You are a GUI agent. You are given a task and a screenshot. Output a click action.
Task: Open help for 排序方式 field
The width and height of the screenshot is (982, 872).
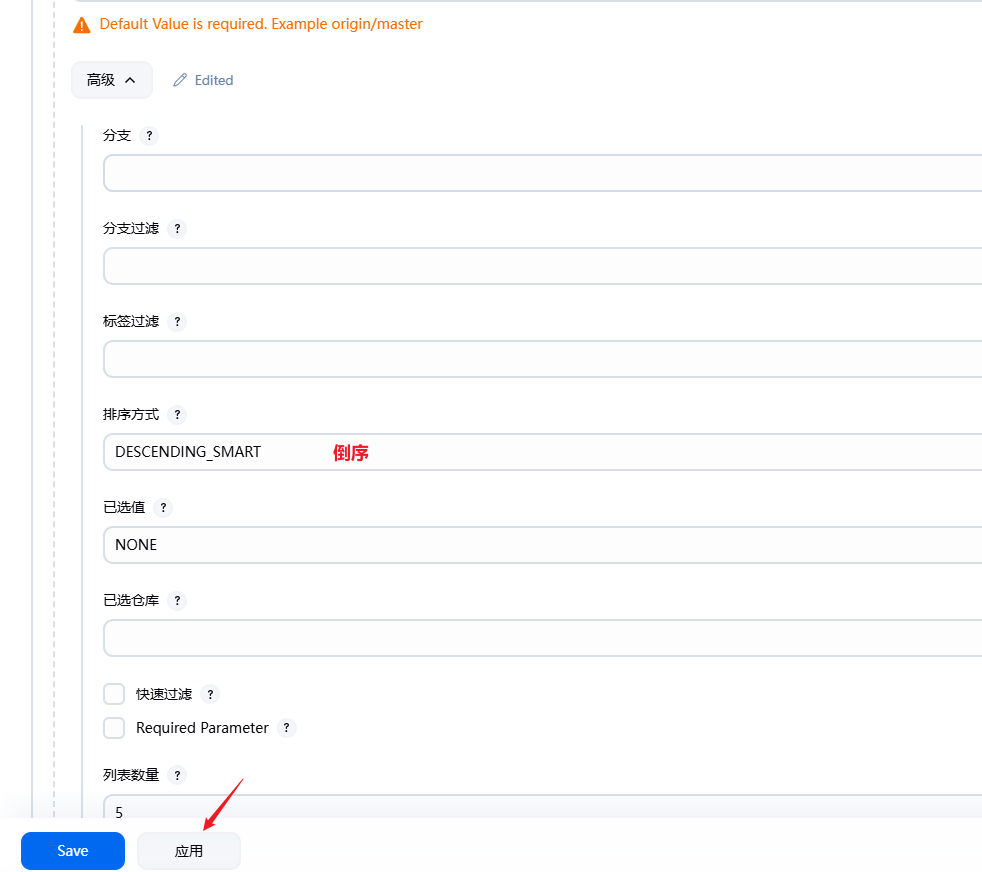177,415
